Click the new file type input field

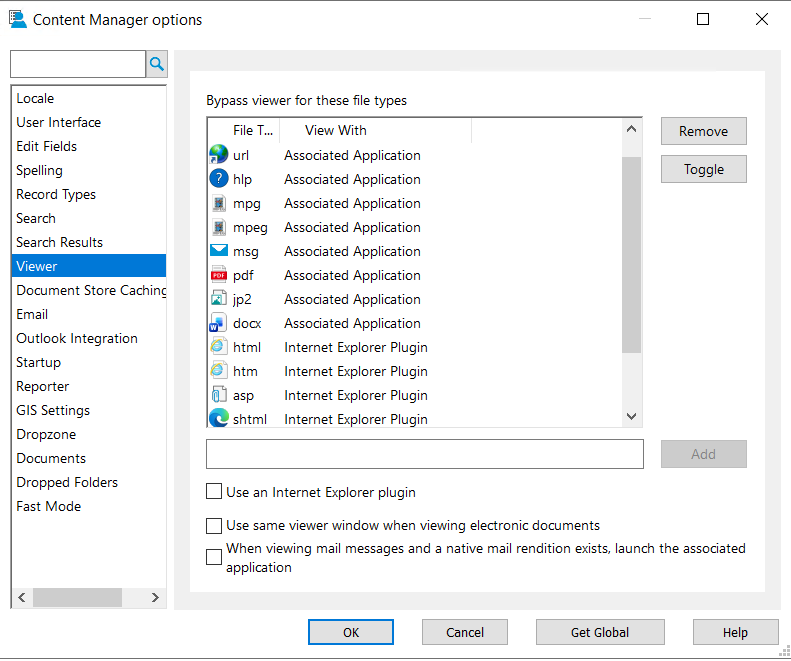425,454
